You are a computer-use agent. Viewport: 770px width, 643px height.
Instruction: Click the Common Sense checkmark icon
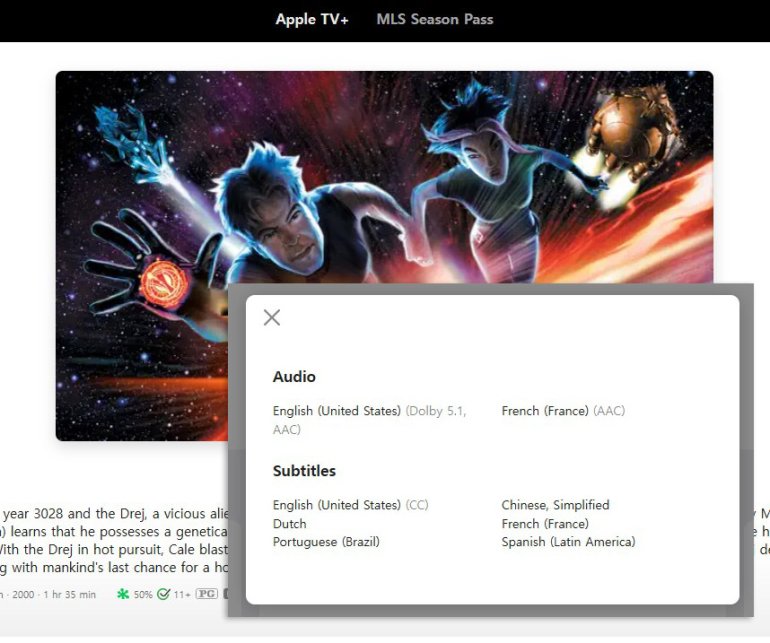164,594
